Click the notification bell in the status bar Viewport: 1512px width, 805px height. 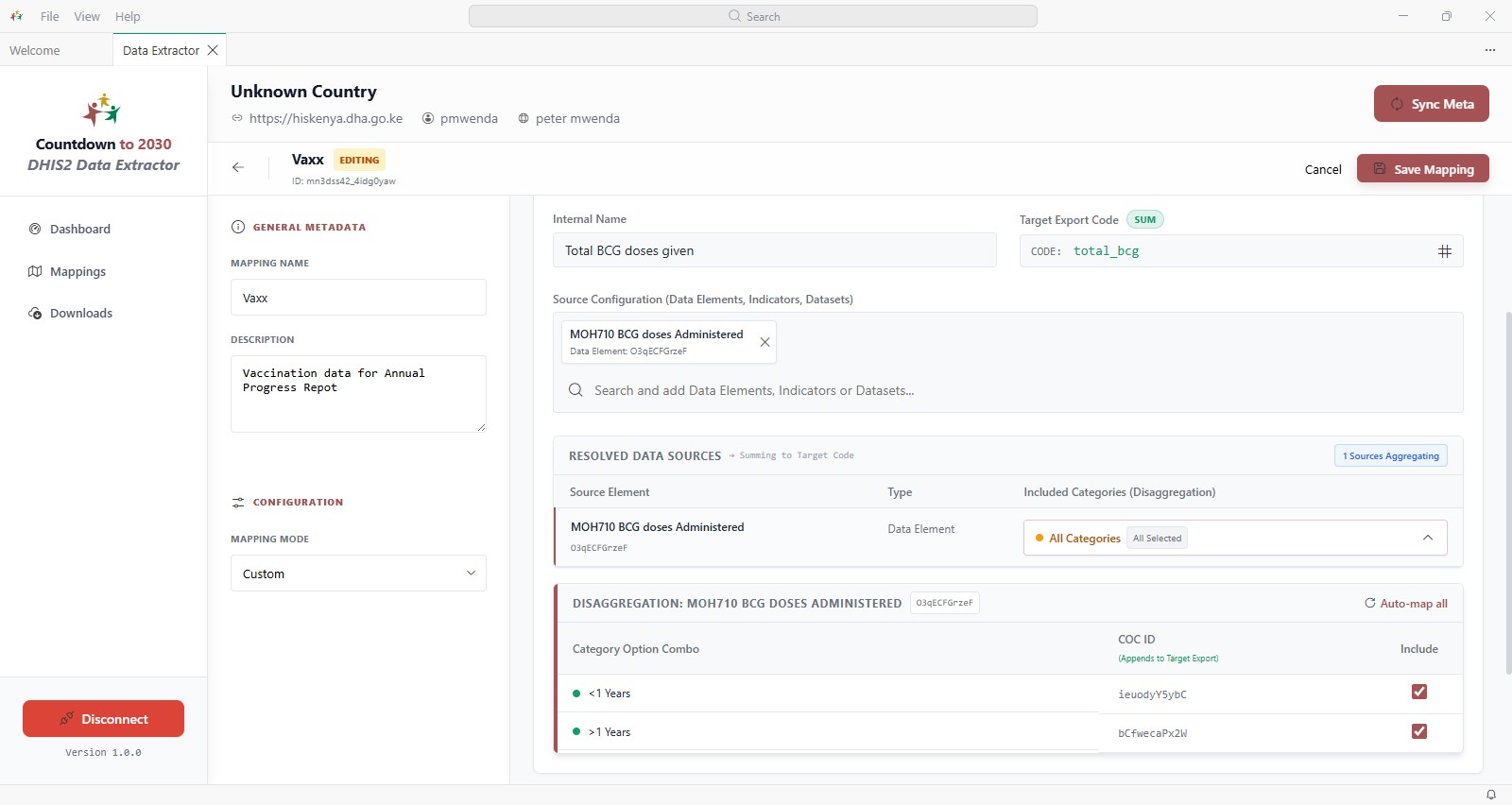[x=1490, y=795]
